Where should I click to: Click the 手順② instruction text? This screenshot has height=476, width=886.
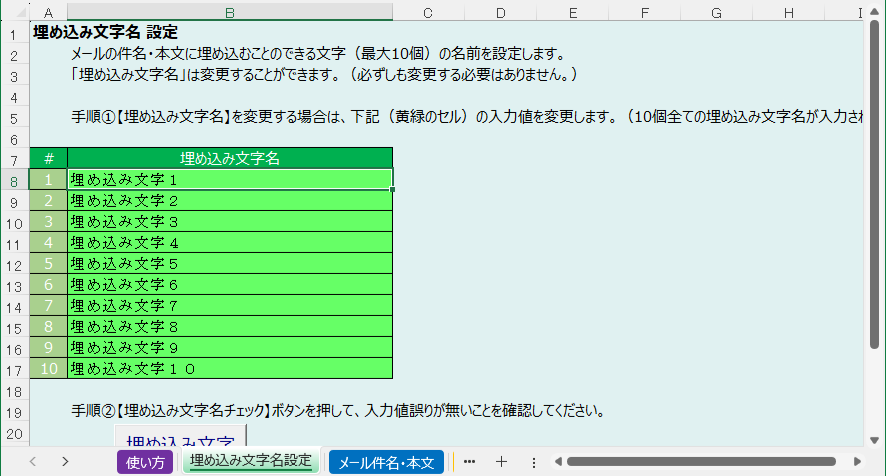[x=338, y=410]
